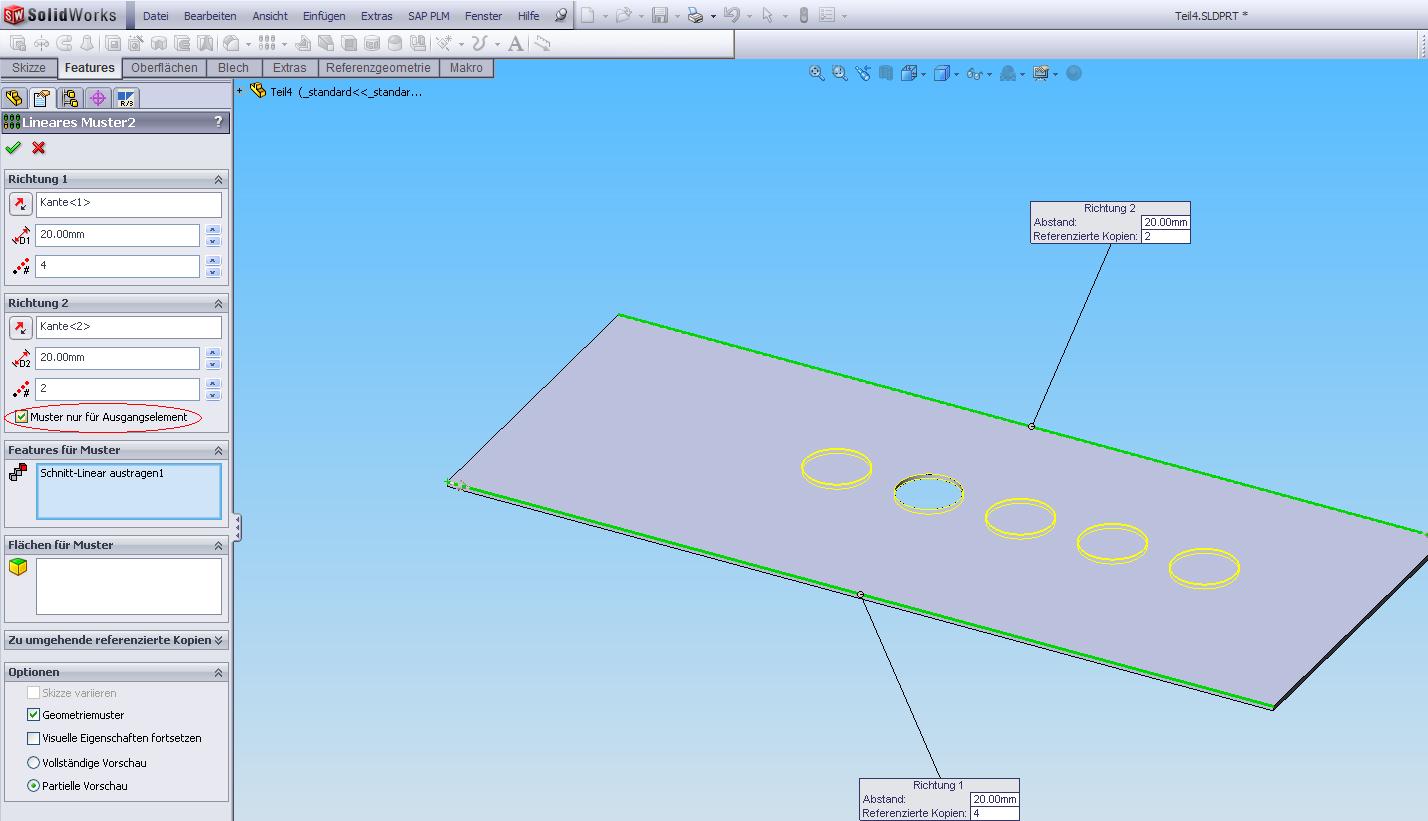Click the Save icon
This screenshot has height=821, width=1428.
(660, 15)
